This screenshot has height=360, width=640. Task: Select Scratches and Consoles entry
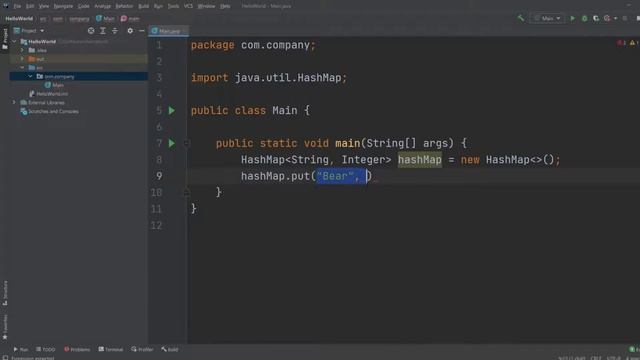click(x=49, y=111)
